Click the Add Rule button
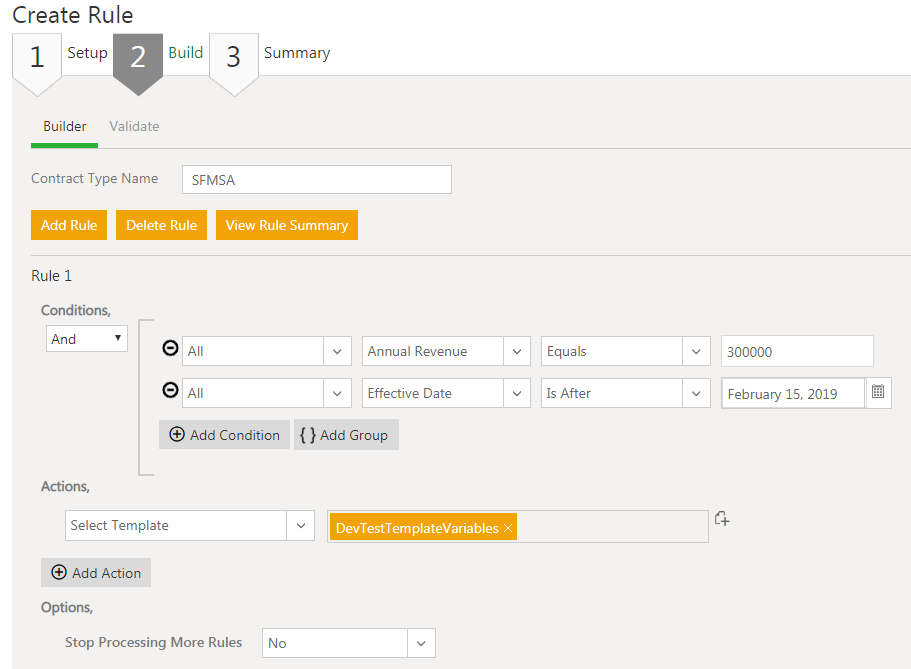911x669 pixels. click(69, 225)
